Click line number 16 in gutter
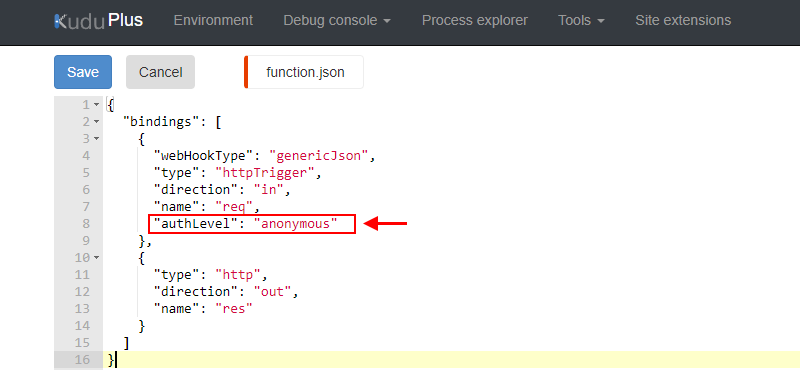 coord(83,359)
